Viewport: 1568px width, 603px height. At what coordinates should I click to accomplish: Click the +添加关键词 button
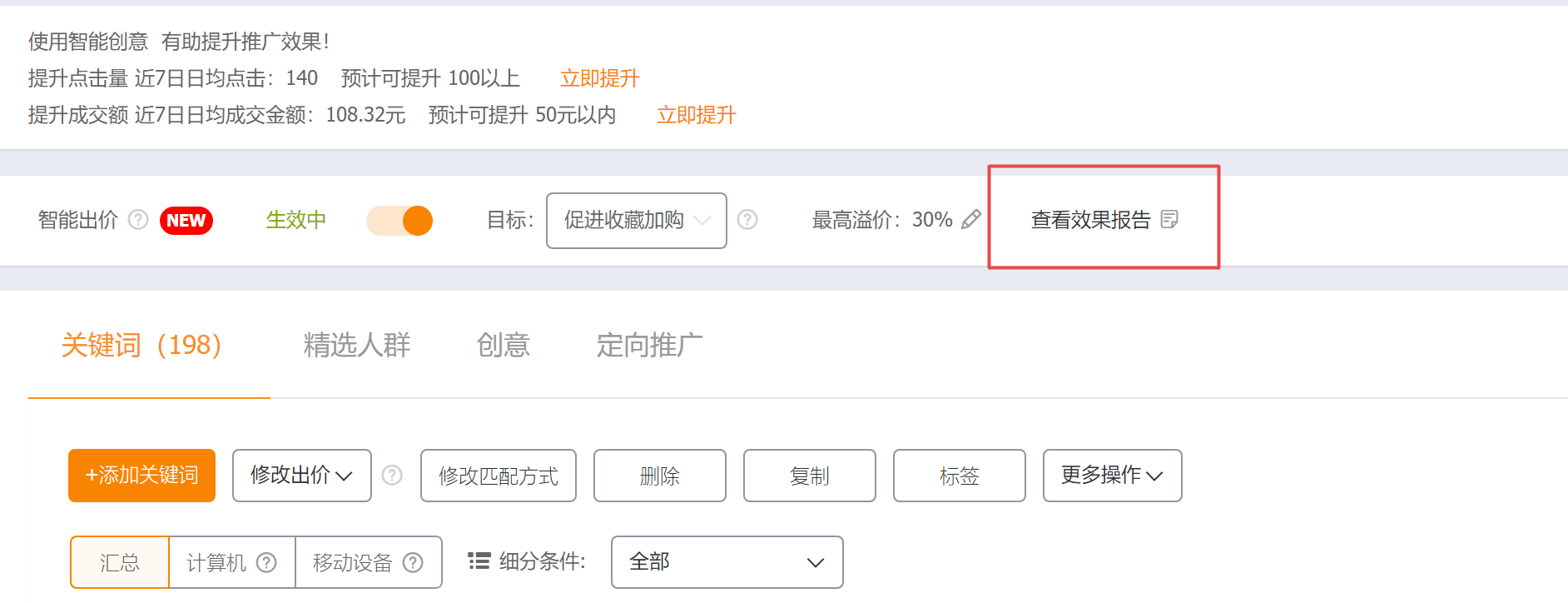tap(142, 476)
